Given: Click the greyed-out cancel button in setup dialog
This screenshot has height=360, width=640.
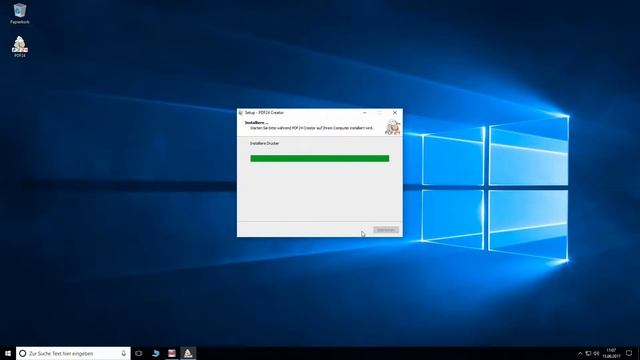Looking at the screenshot, I should (386, 230).
